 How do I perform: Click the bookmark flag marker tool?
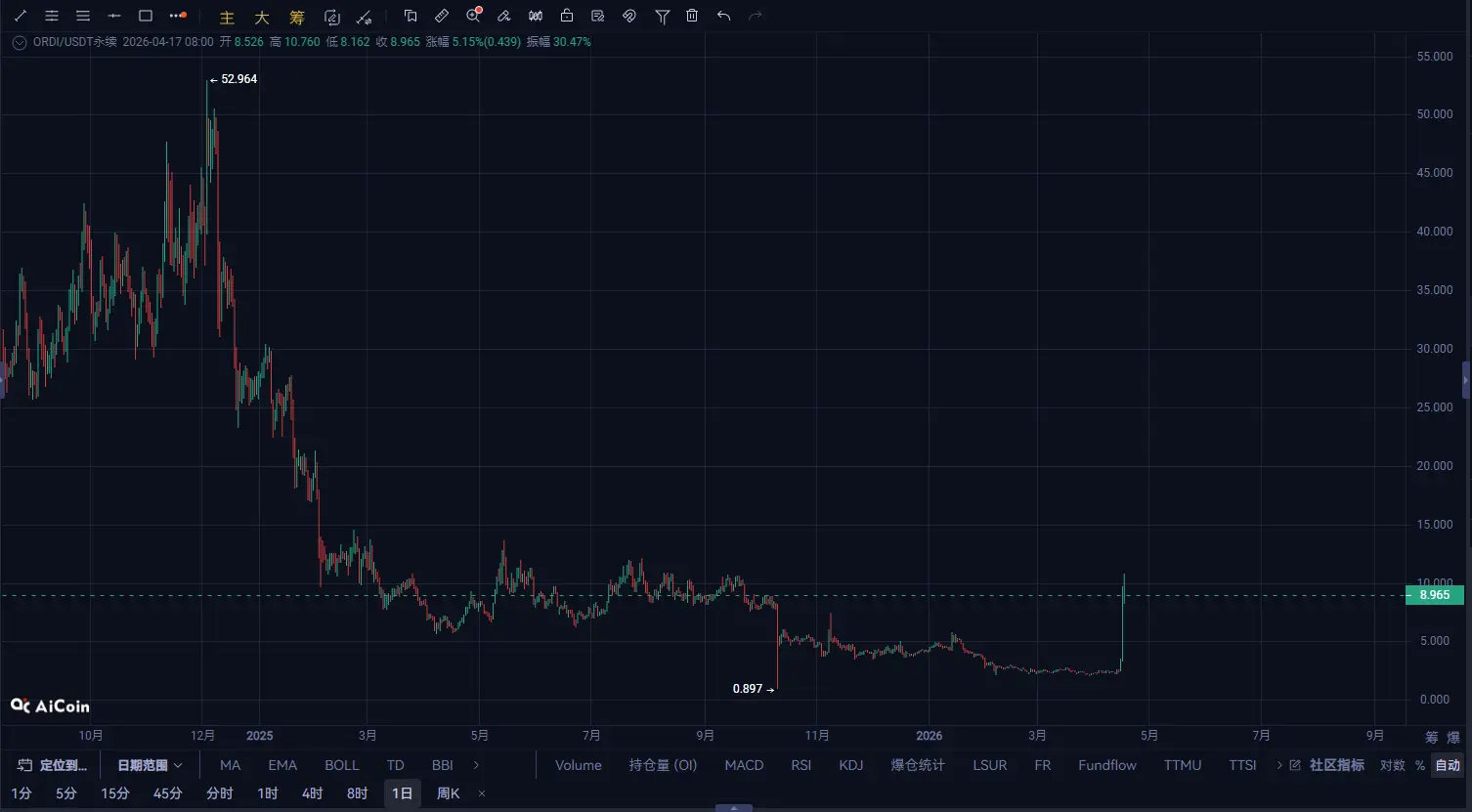[411, 16]
